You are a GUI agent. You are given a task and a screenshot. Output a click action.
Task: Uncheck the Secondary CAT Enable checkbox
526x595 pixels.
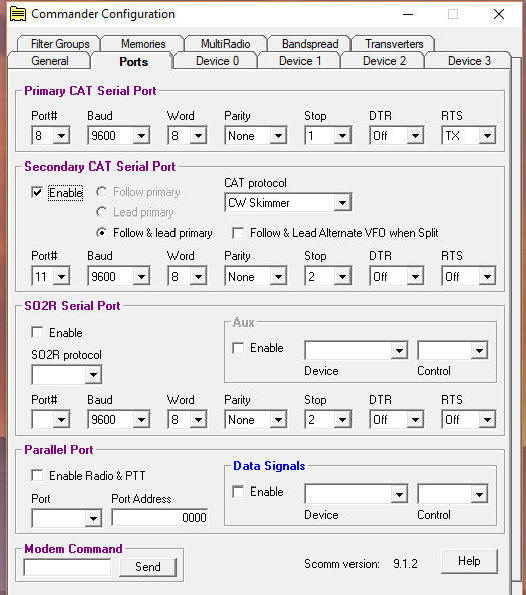(37, 192)
